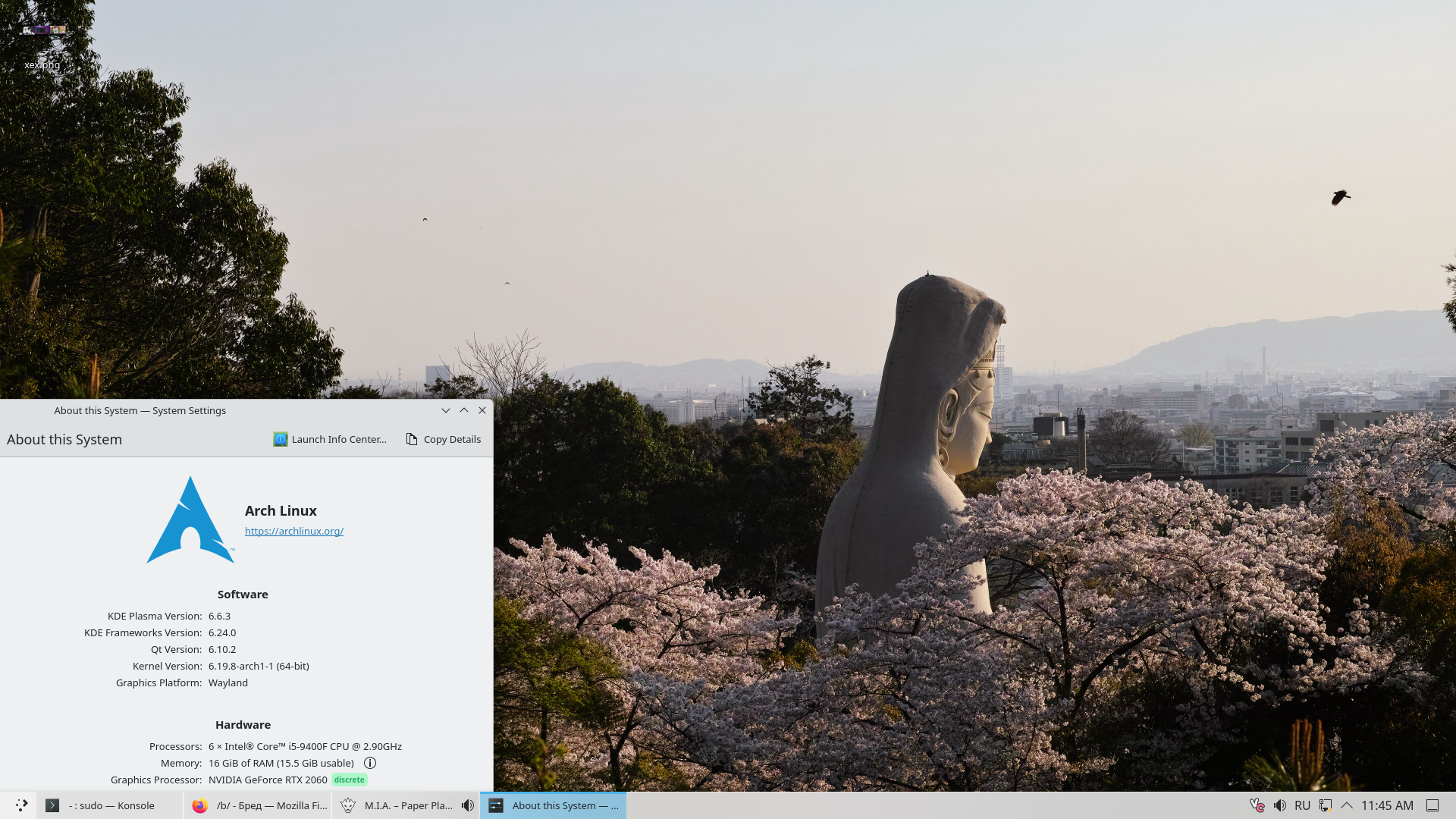Switch the RU keyboard layout indicator
1456x819 pixels.
1302,805
